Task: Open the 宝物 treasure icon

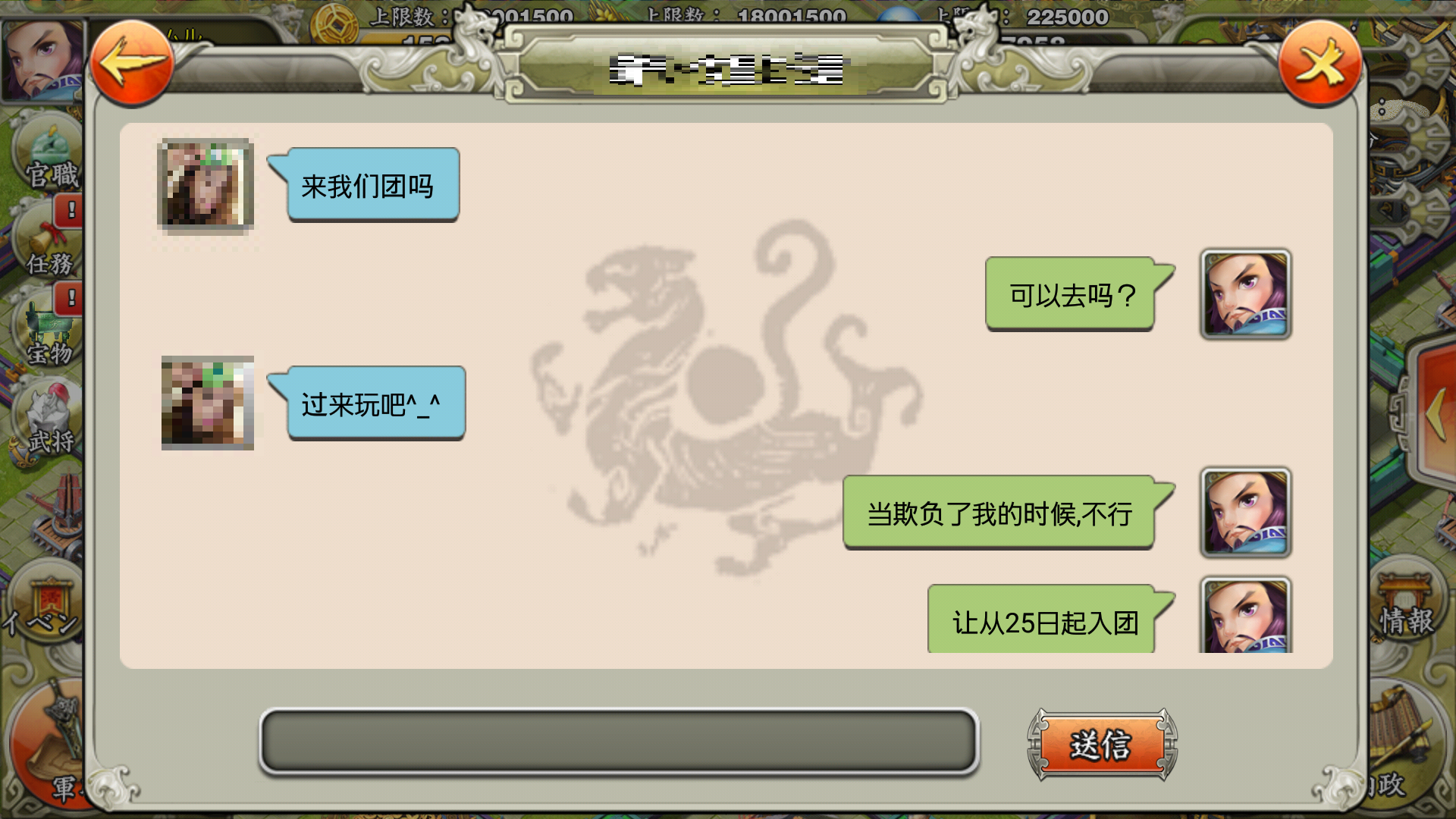Action: (x=47, y=331)
